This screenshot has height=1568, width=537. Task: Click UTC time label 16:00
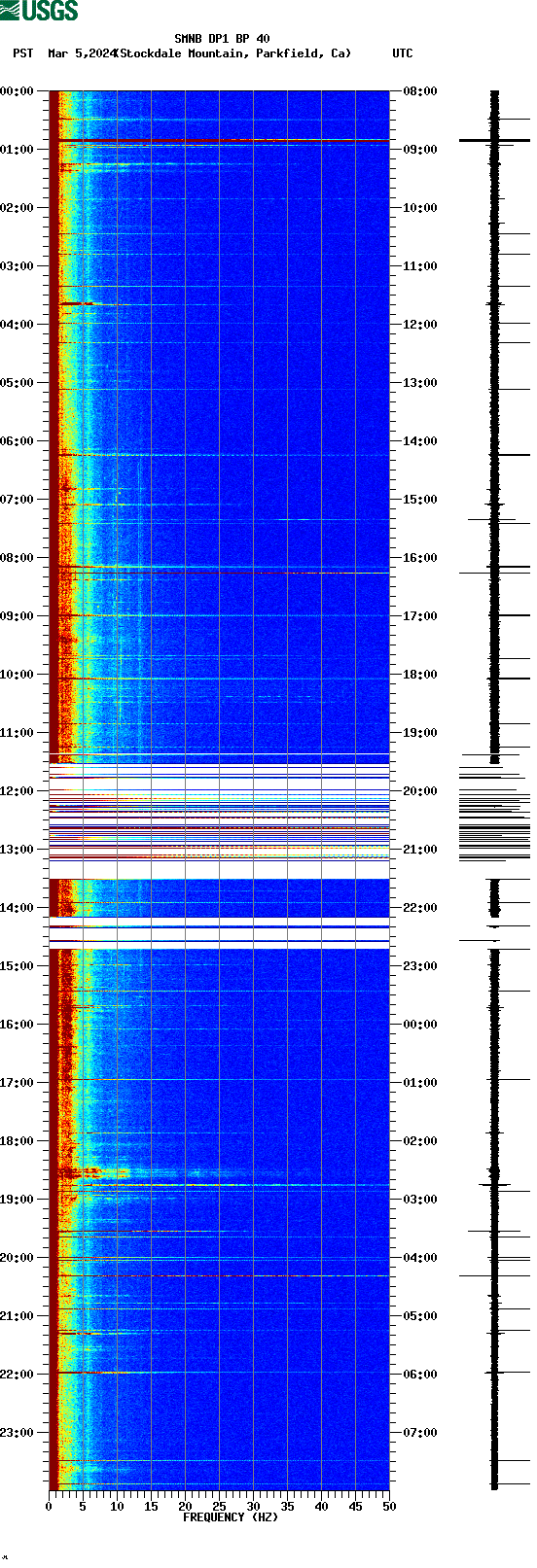(420, 558)
